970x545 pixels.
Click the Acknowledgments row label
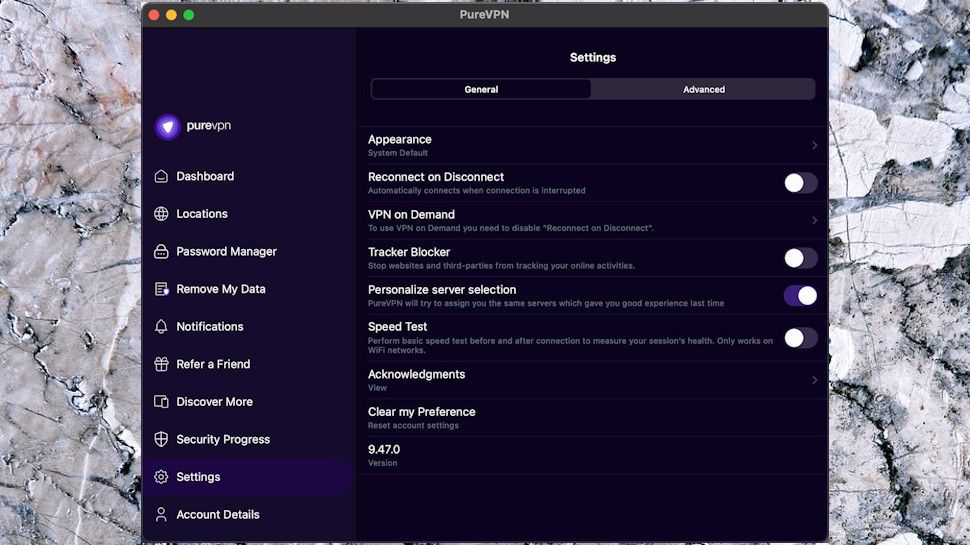pyautogui.click(x=416, y=374)
